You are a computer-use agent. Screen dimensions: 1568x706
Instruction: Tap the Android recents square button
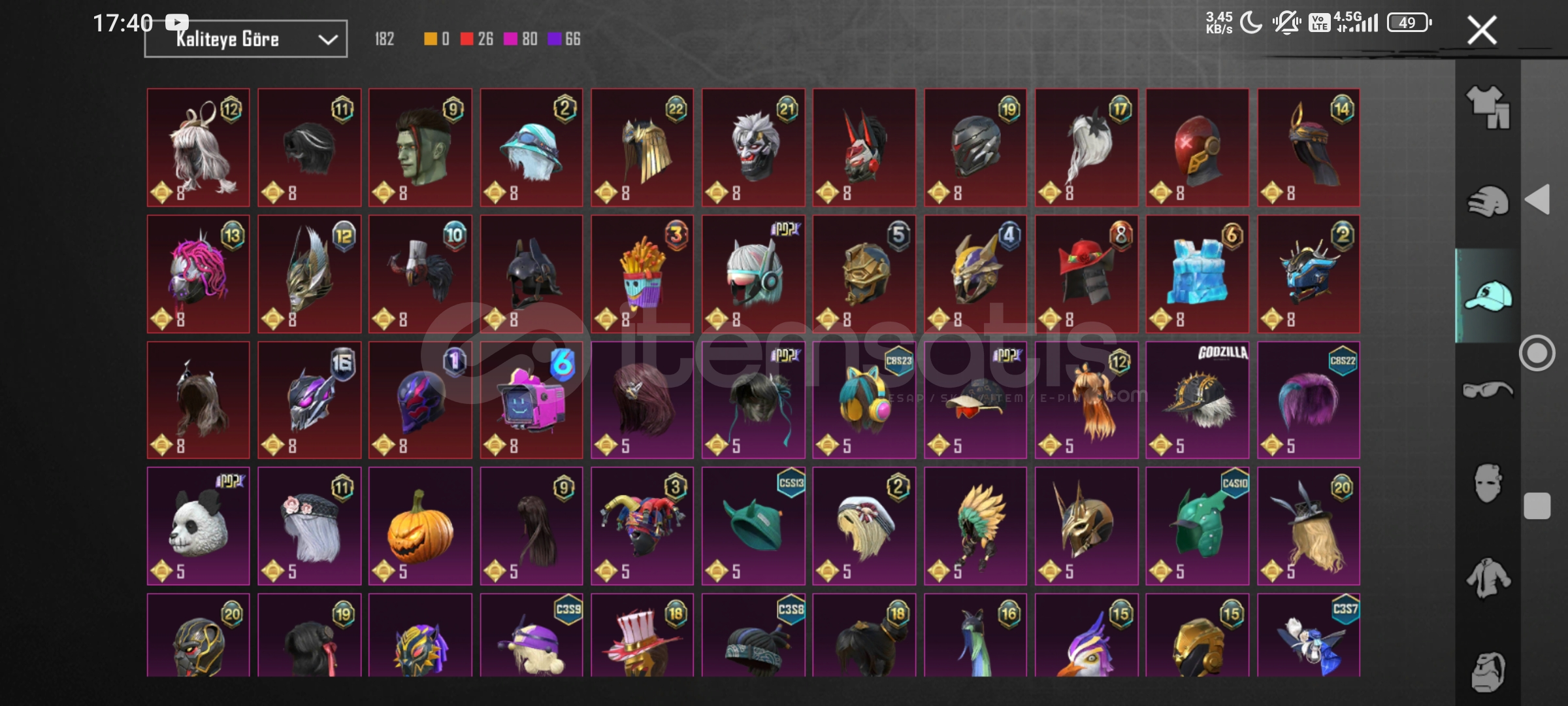[x=1537, y=506]
